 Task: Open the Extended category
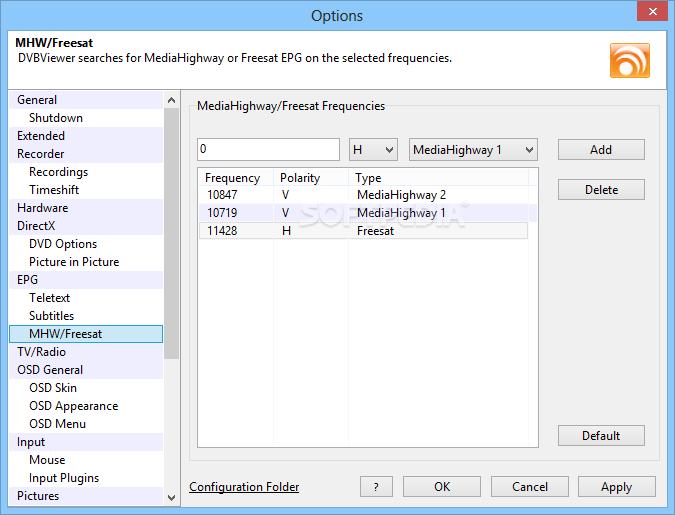pos(86,136)
